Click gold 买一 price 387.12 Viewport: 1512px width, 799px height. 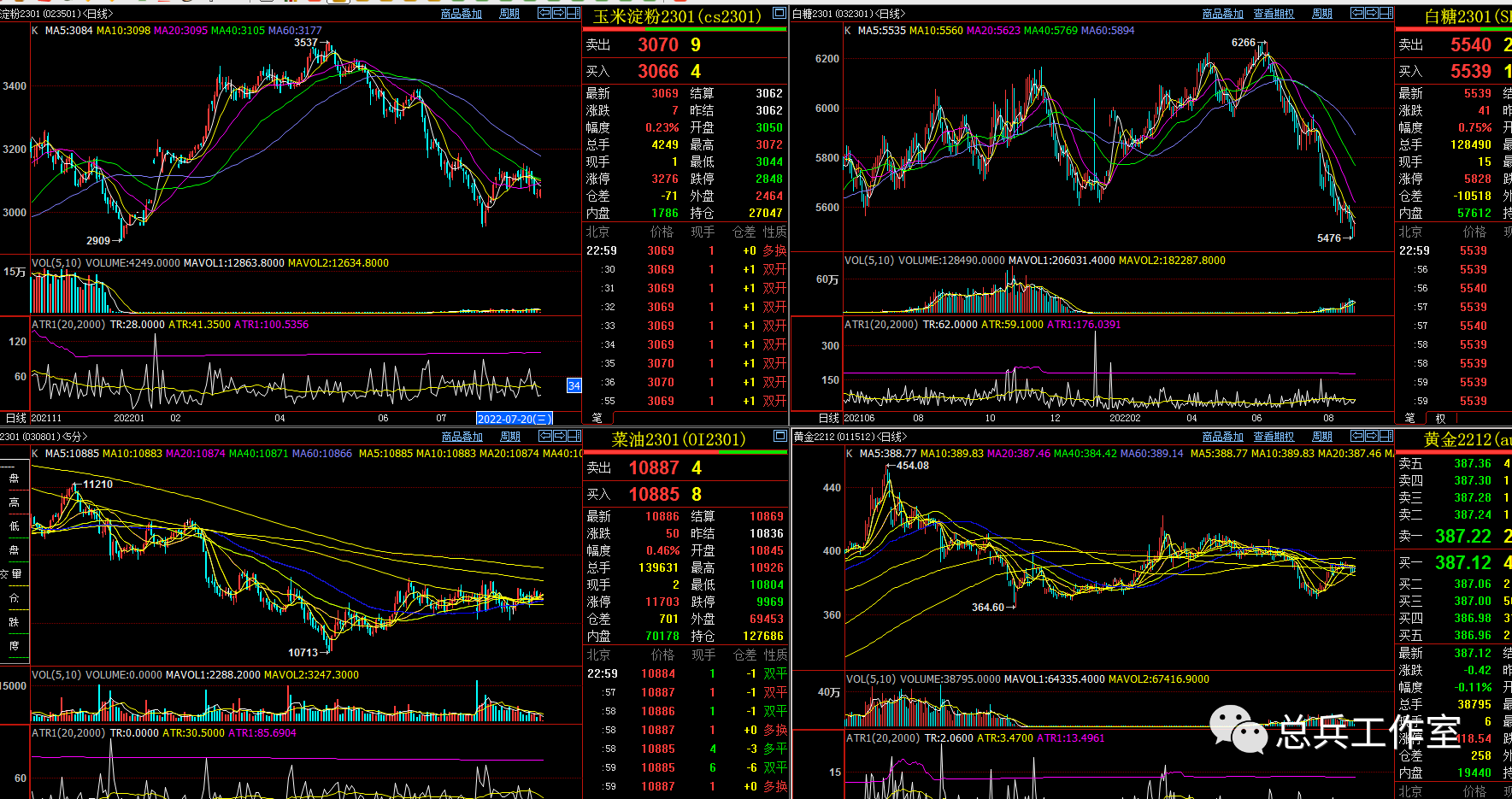pyautogui.click(x=1463, y=562)
